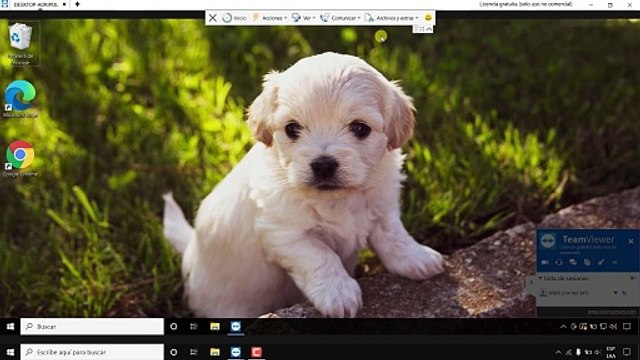The image size is (640, 360).
Task: Click the local Cortana circle icon
Action: point(173,352)
